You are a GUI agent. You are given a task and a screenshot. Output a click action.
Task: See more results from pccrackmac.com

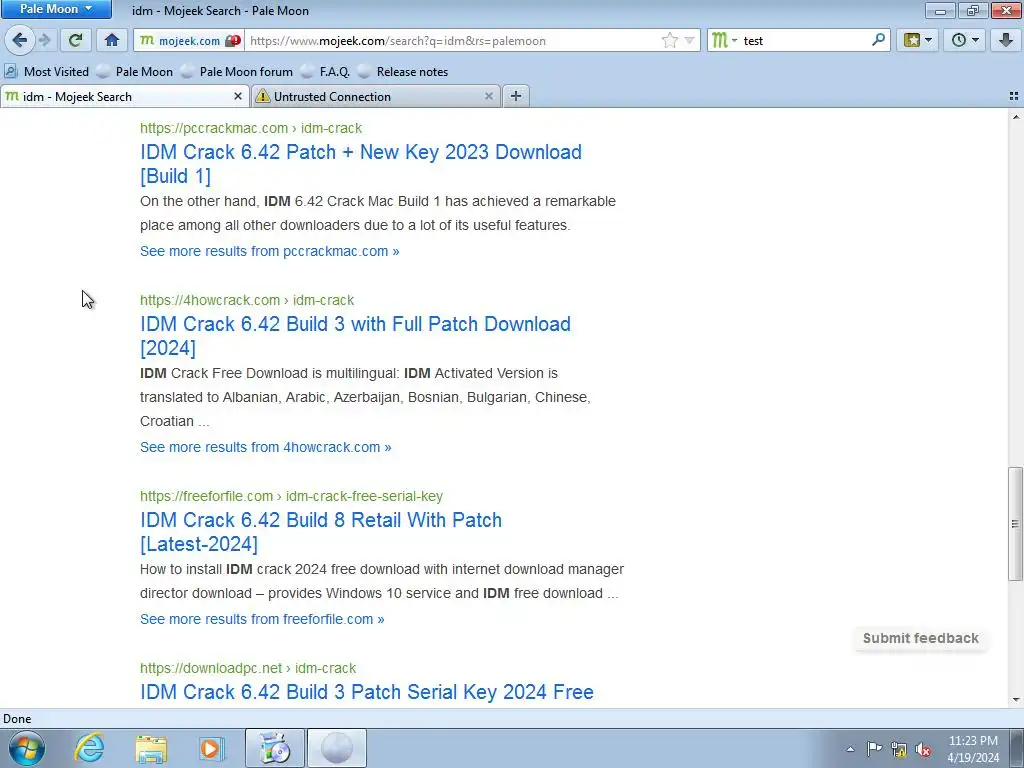(270, 251)
